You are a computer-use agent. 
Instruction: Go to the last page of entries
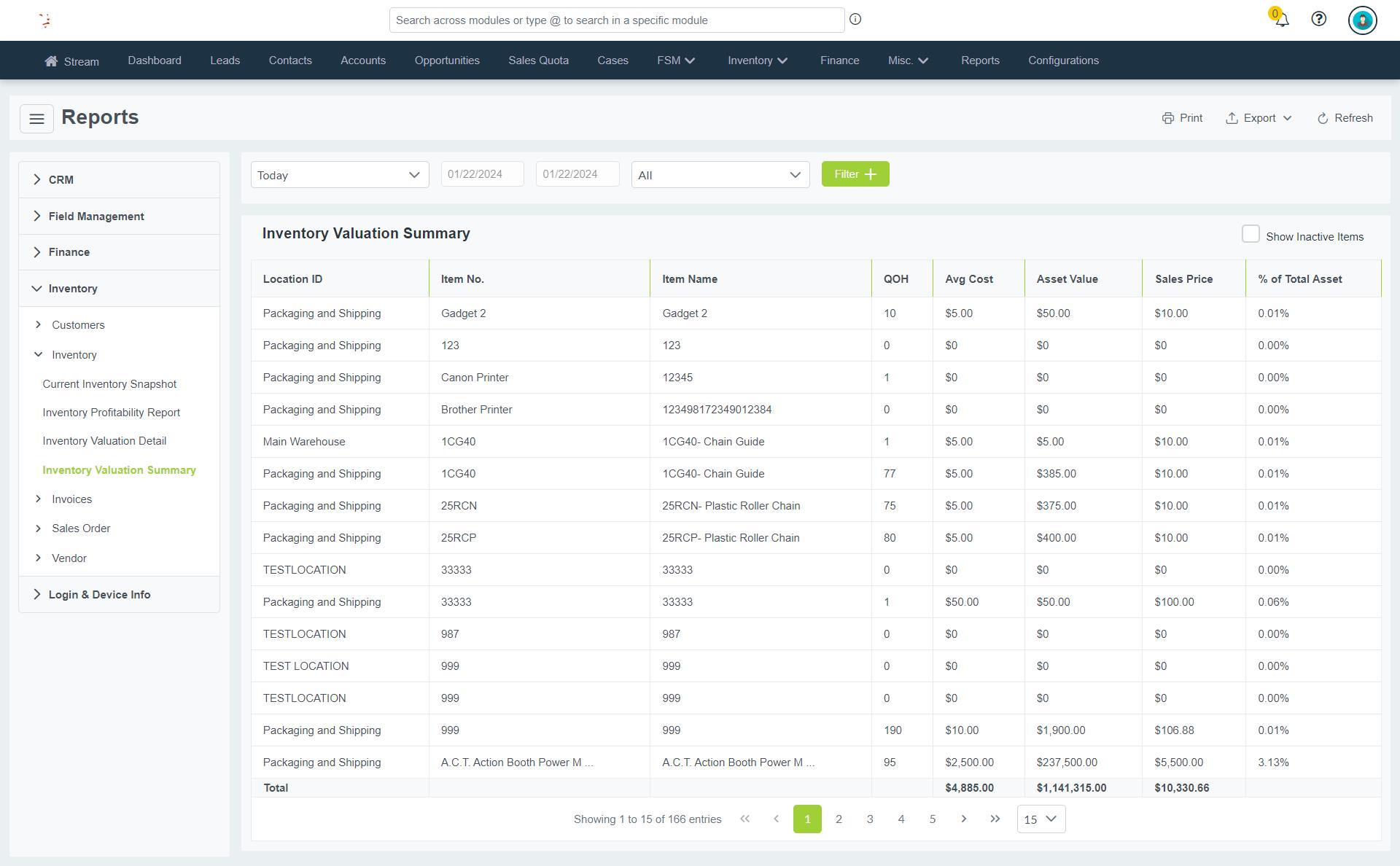995,819
